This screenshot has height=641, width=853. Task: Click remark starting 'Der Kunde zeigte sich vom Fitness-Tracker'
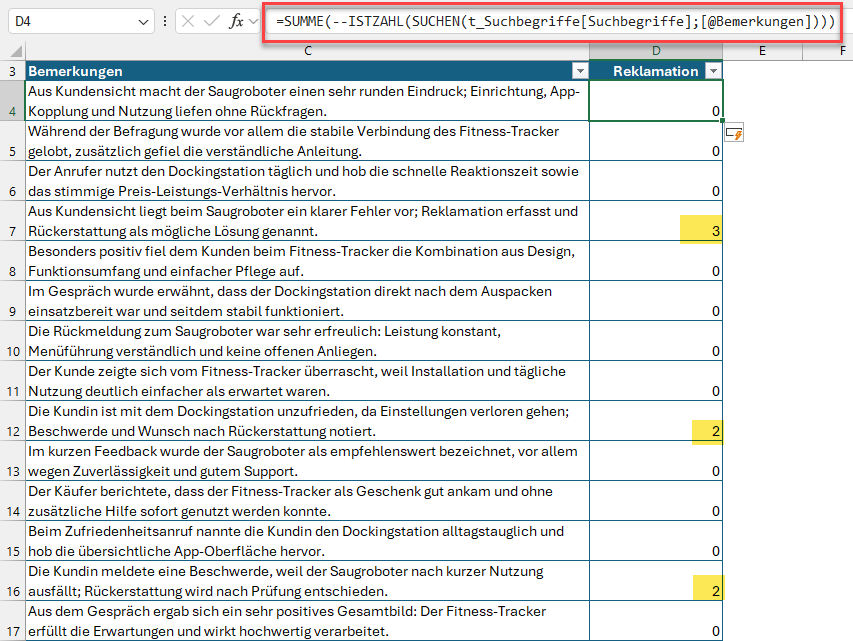[307, 381]
